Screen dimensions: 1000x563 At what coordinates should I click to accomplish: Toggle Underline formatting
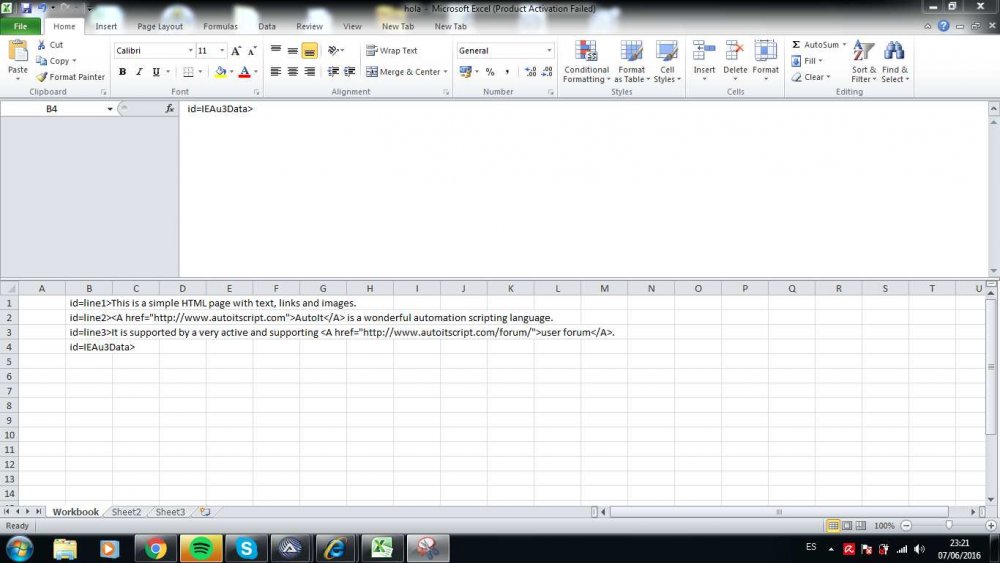tap(156, 71)
